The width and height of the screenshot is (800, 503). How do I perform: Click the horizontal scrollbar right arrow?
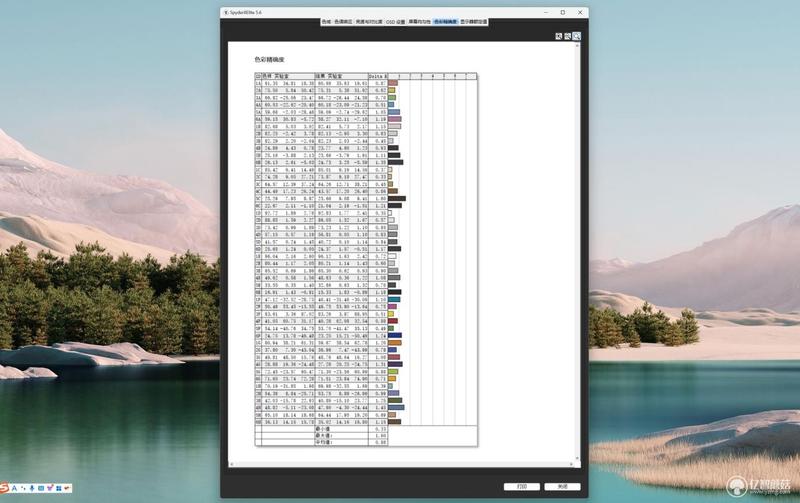click(571, 464)
